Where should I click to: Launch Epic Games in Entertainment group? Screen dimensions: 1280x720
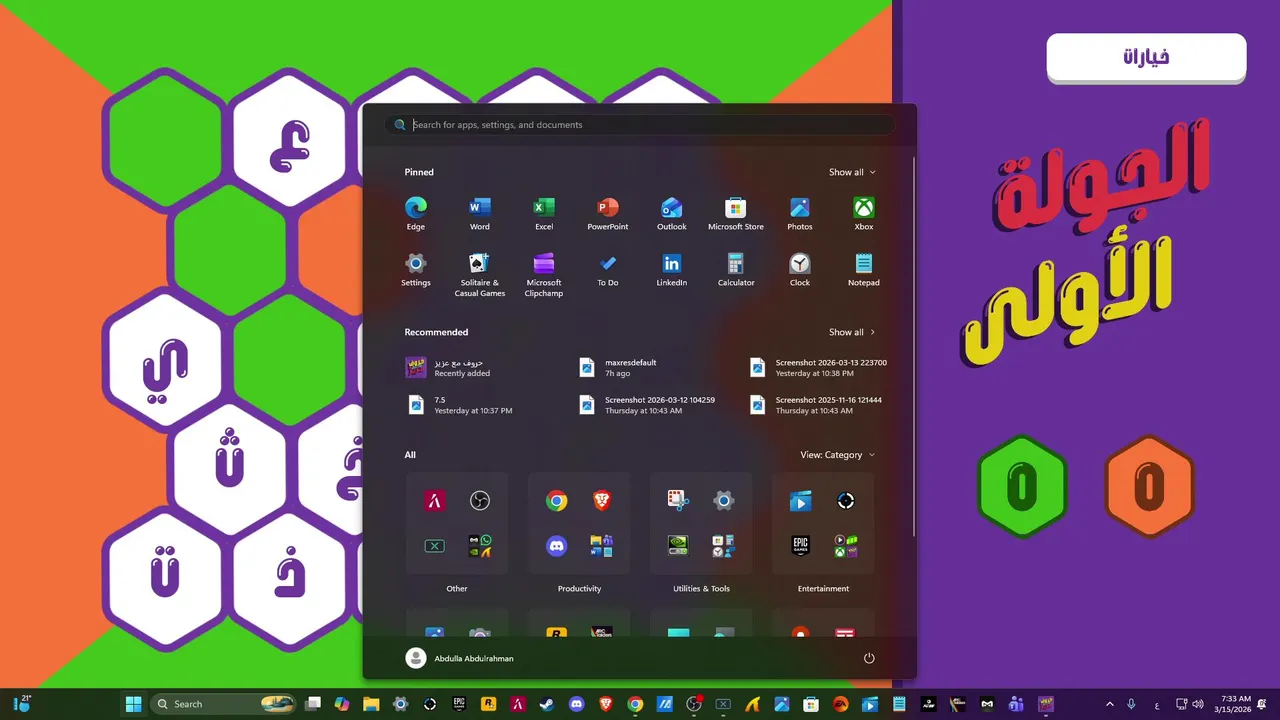(x=801, y=546)
